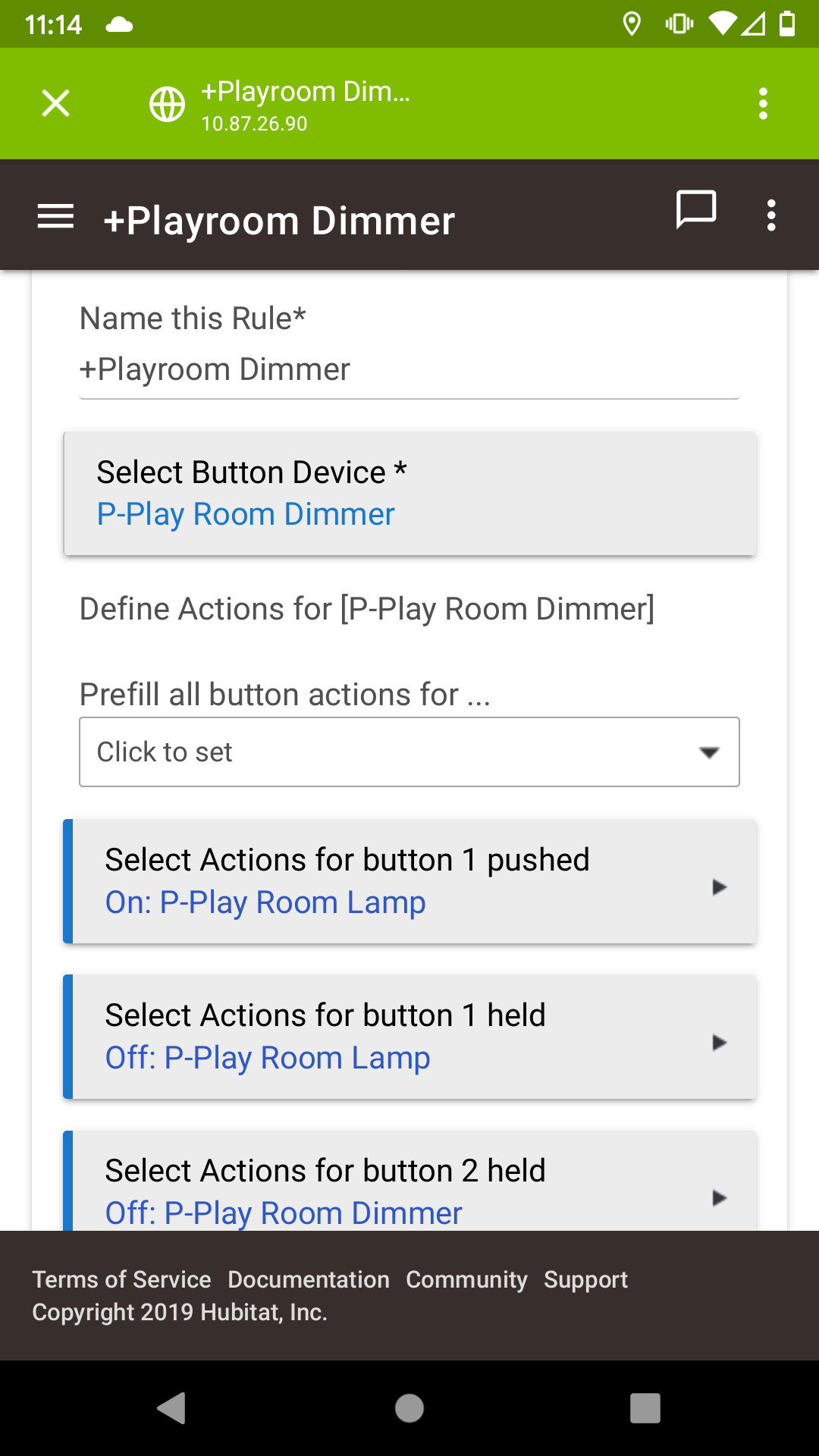Open the chat message icon in header

[x=696, y=209]
